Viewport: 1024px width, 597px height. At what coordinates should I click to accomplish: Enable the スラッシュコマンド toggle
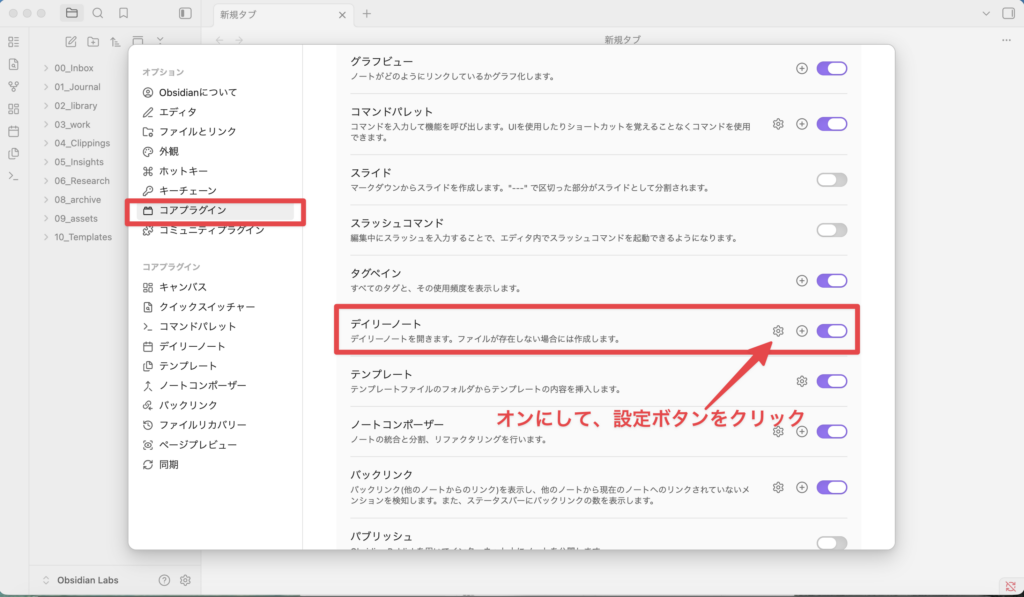[x=832, y=230]
